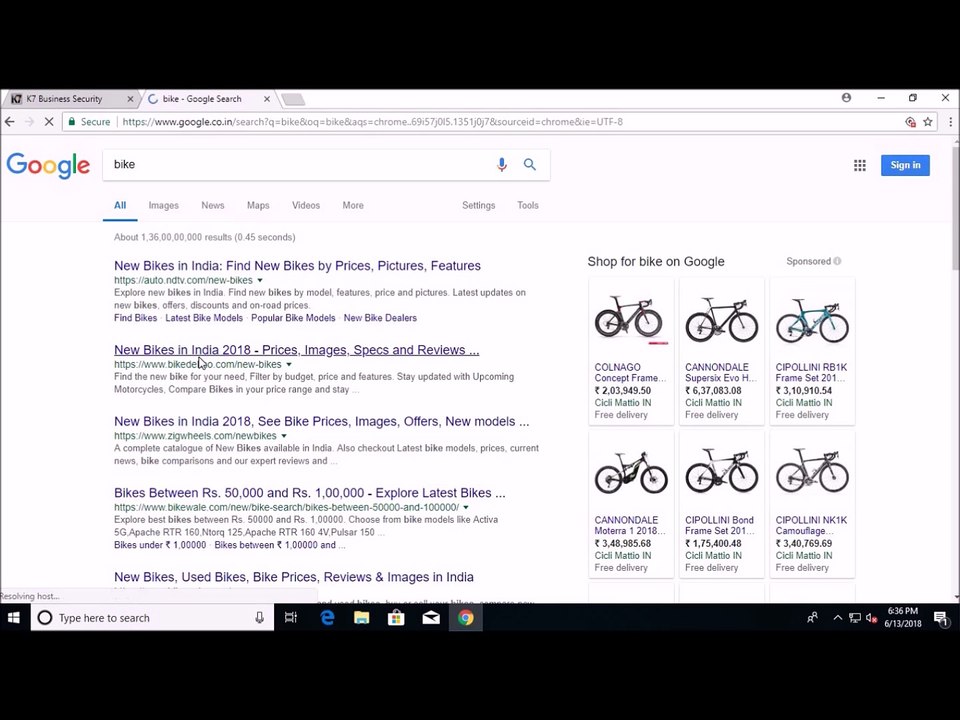
Task: Click Popular Bike Models sitelink
Action: pos(293,318)
